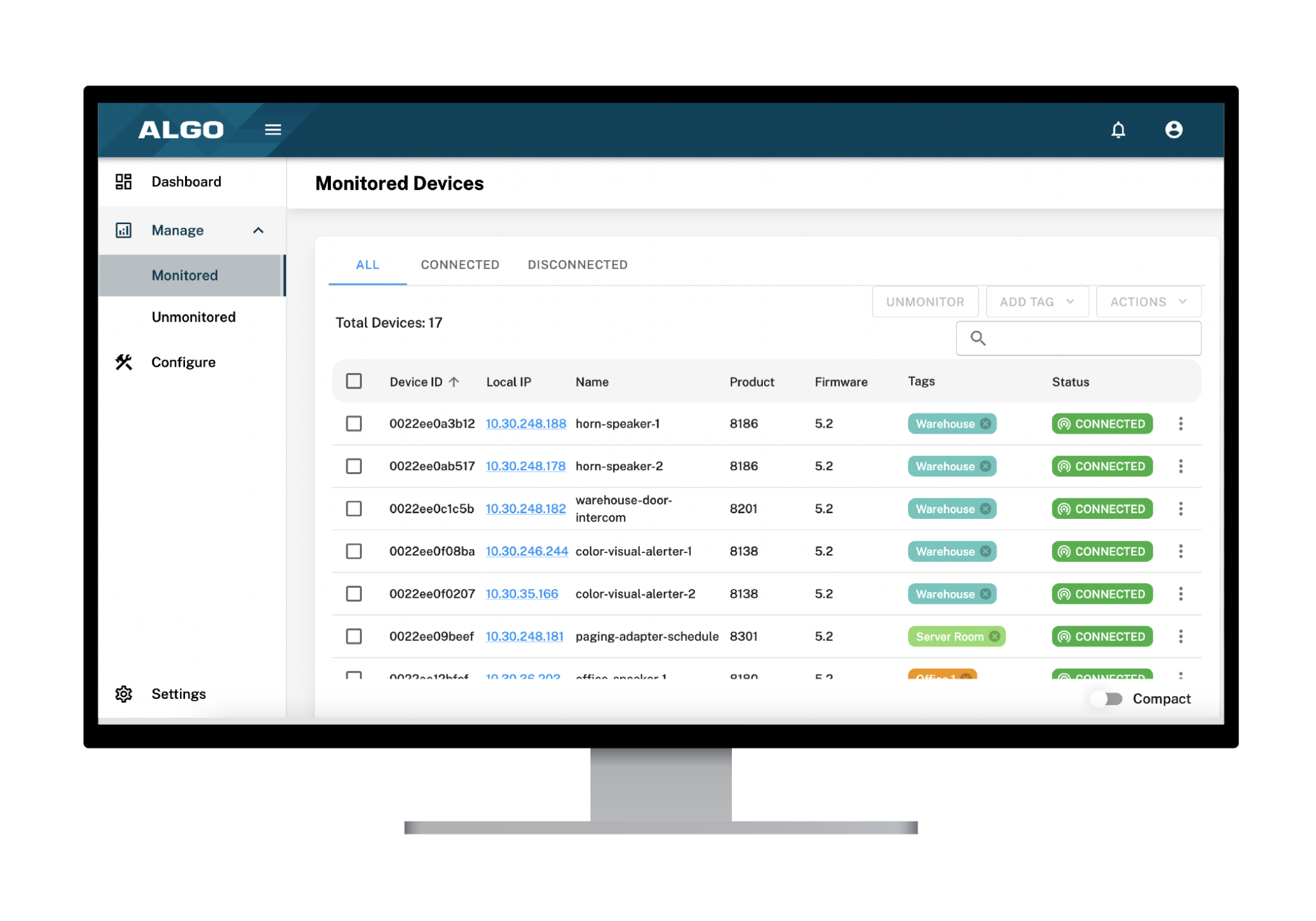Click the user account icon
This screenshot has height=921, width=1316.
(x=1174, y=130)
